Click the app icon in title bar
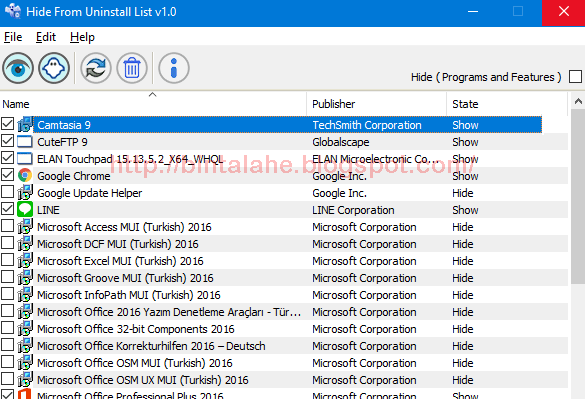Image resolution: width=585 pixels, height=399 pixels. coord(13,11)
